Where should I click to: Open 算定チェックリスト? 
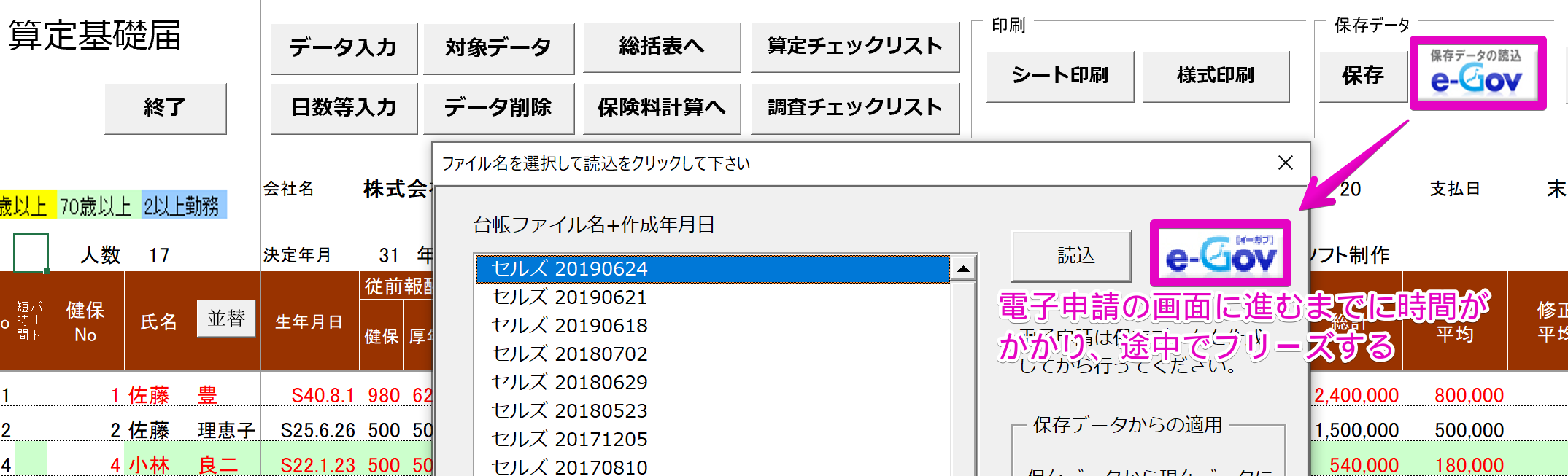tap(855, 47)
